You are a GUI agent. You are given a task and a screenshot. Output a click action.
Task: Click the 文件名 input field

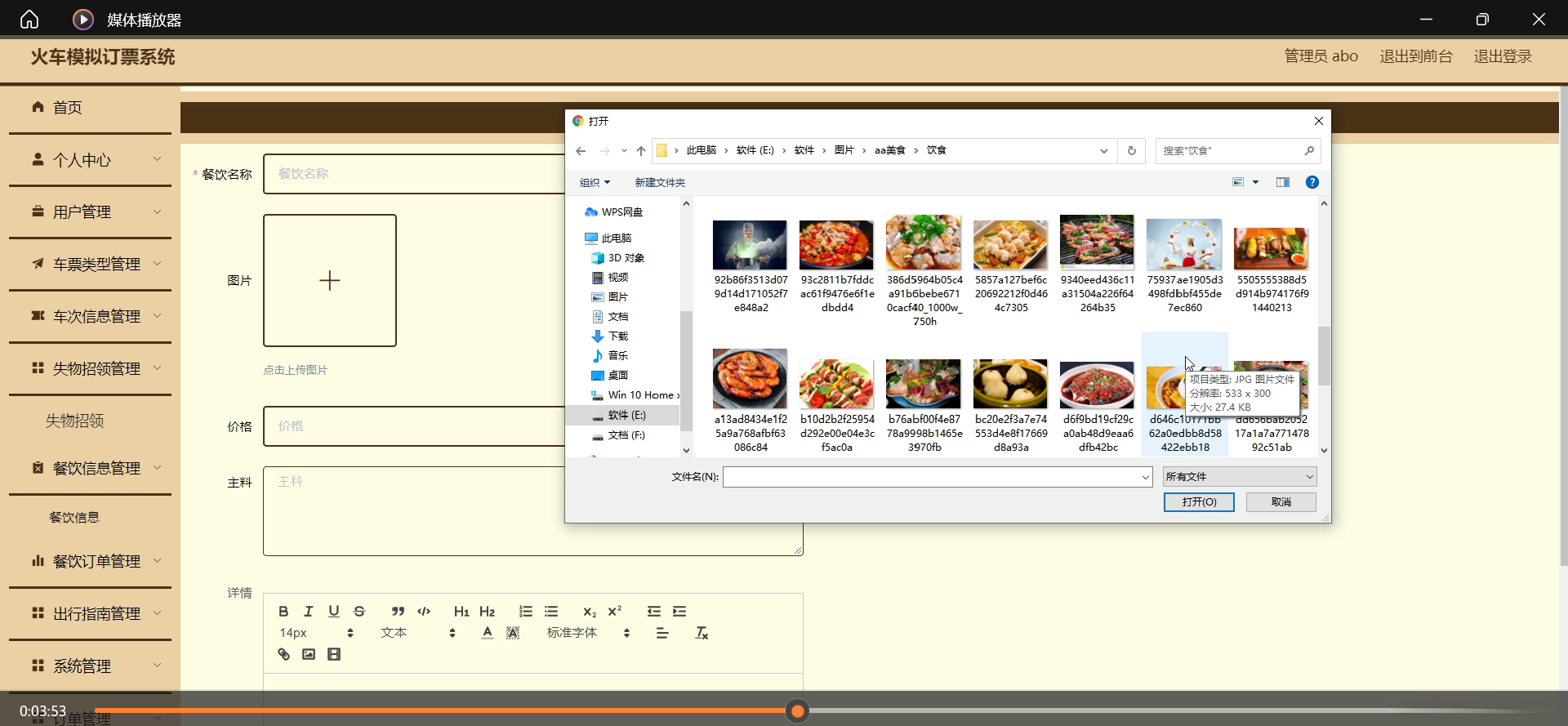point(938,477)
